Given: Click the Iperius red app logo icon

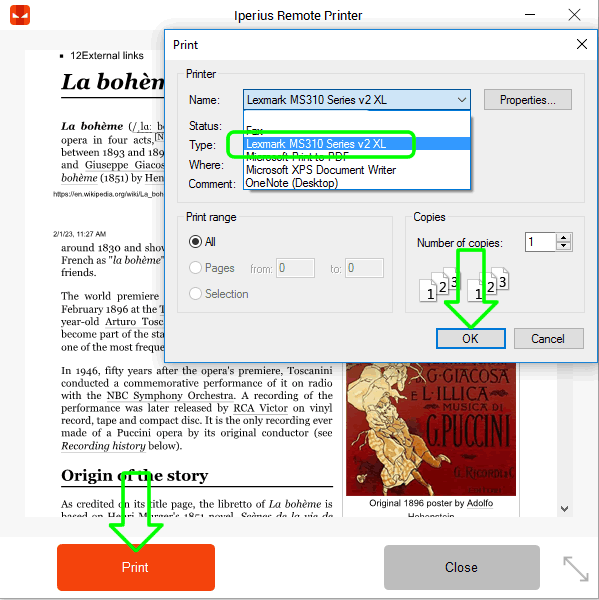Looking at the screenshot, I should pyautogui.click(x=20, y=15).
